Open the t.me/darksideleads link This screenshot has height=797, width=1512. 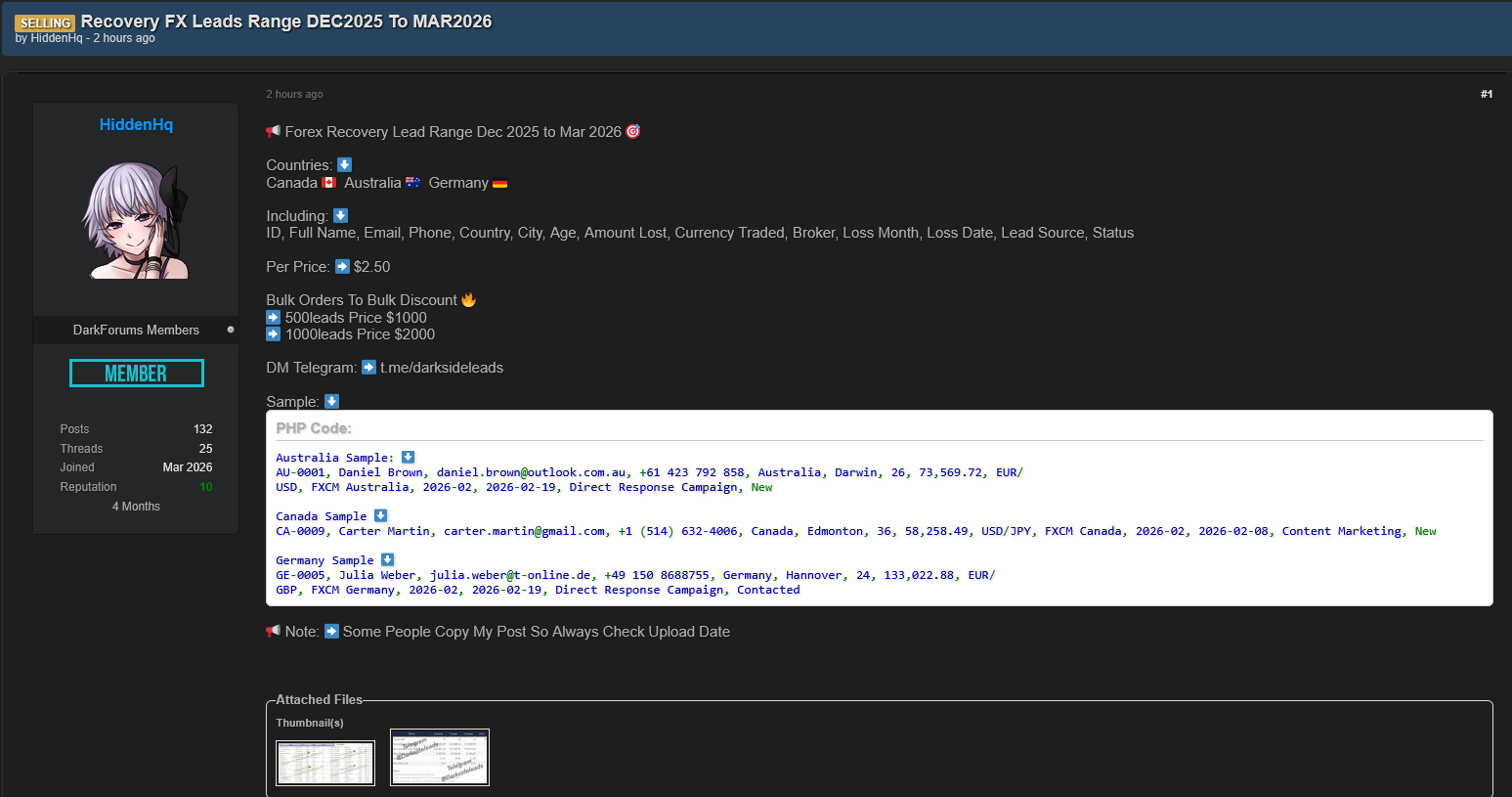click(x=442, y=368)
